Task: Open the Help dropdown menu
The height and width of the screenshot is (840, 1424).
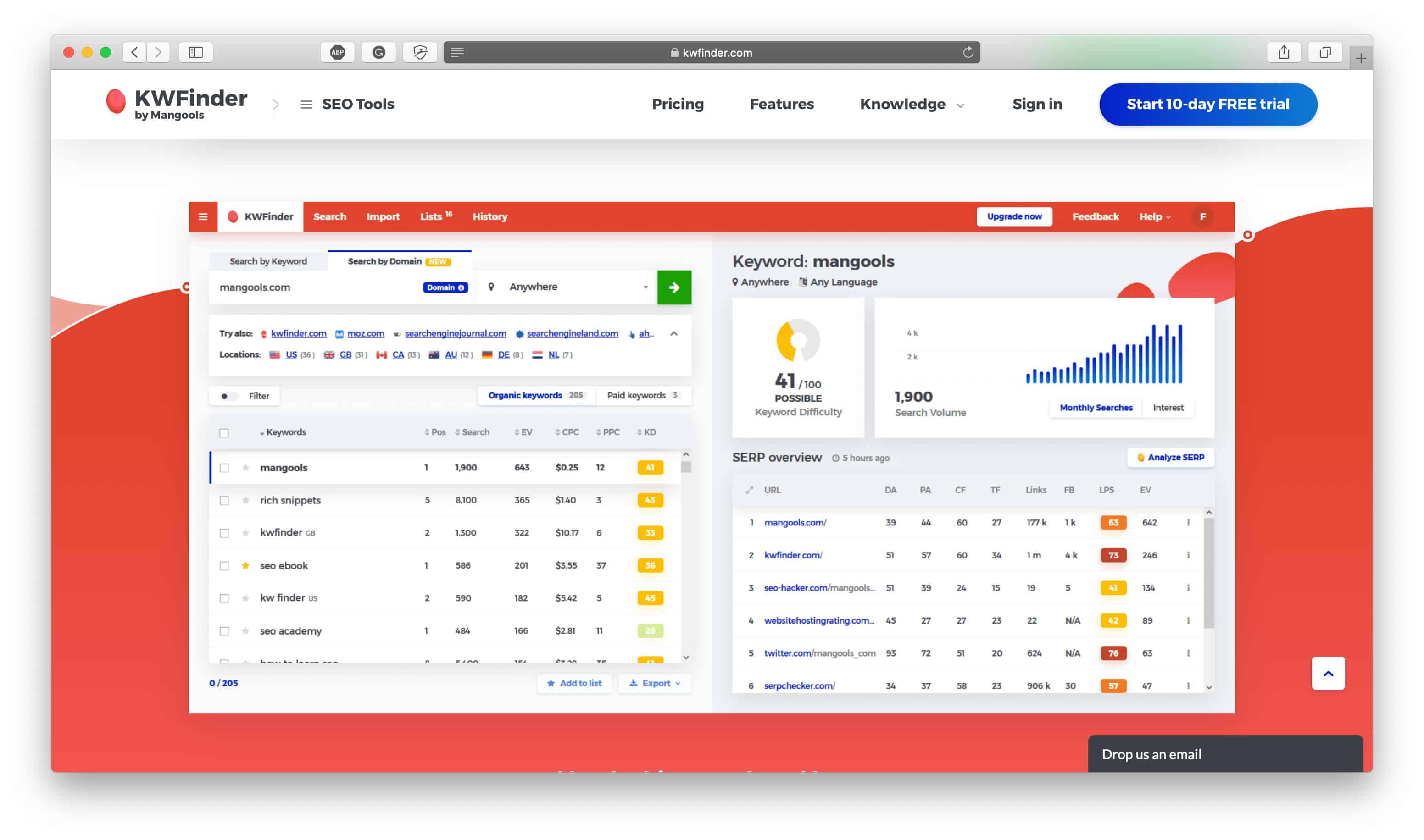Action: [x=1155, y=217]
